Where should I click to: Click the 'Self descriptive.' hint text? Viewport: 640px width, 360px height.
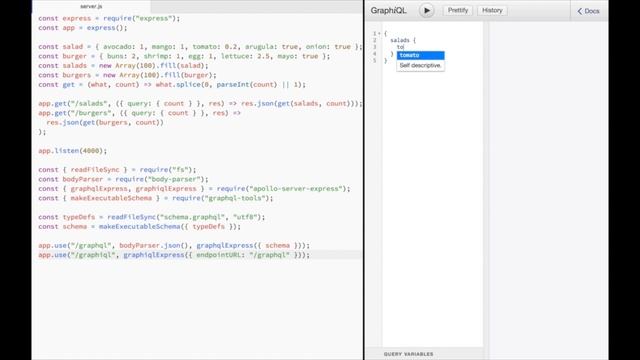click(x=420, y=65)
